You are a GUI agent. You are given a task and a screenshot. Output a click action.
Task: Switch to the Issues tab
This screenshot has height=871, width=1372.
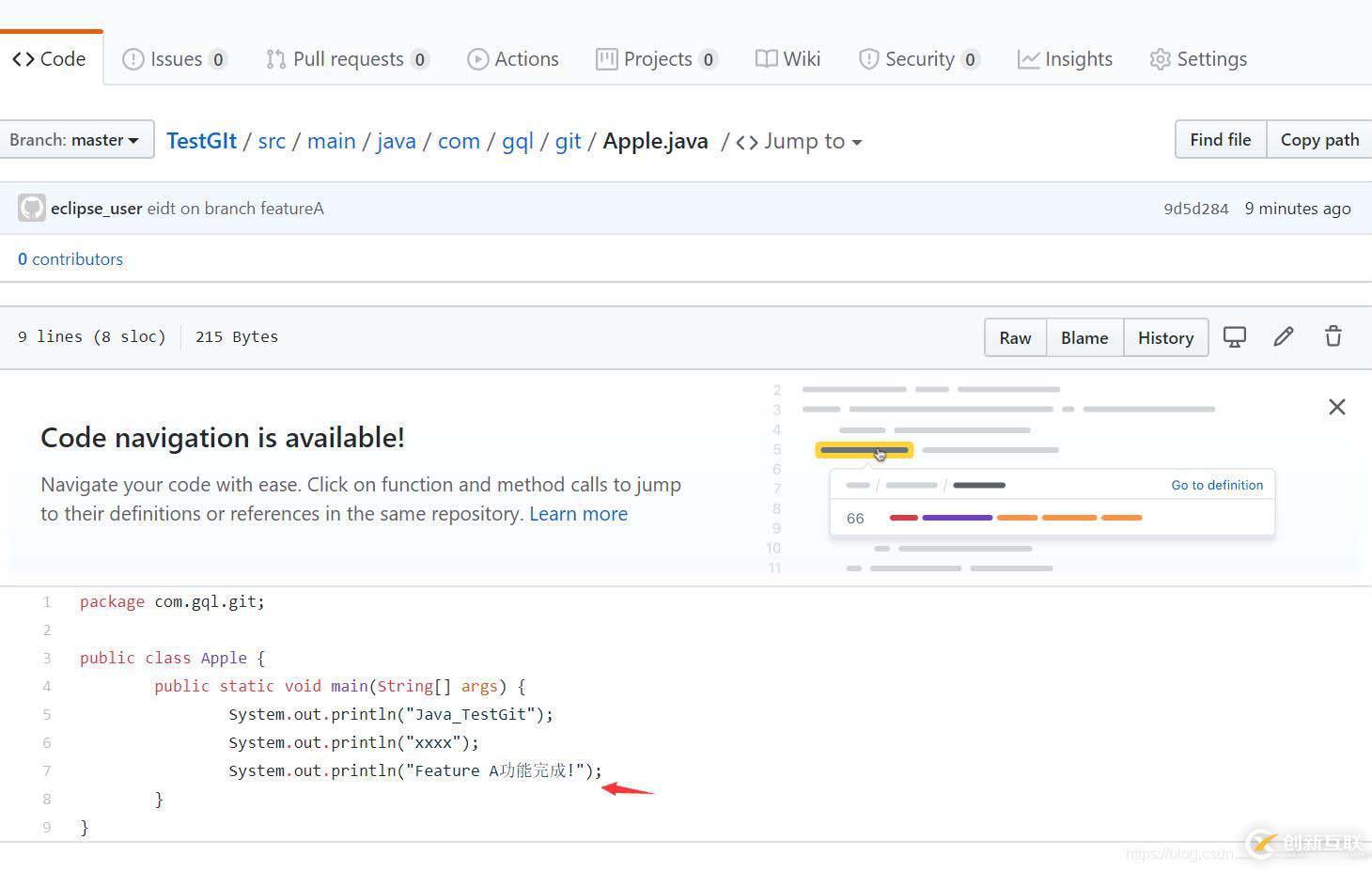click(x=175, y=59)
